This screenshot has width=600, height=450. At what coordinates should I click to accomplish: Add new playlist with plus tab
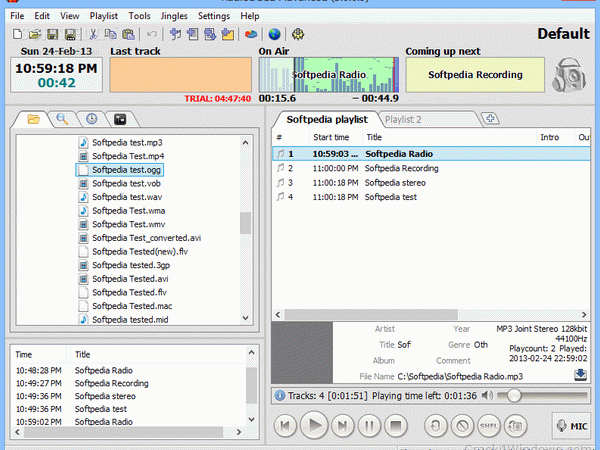(x=490, y=119)
